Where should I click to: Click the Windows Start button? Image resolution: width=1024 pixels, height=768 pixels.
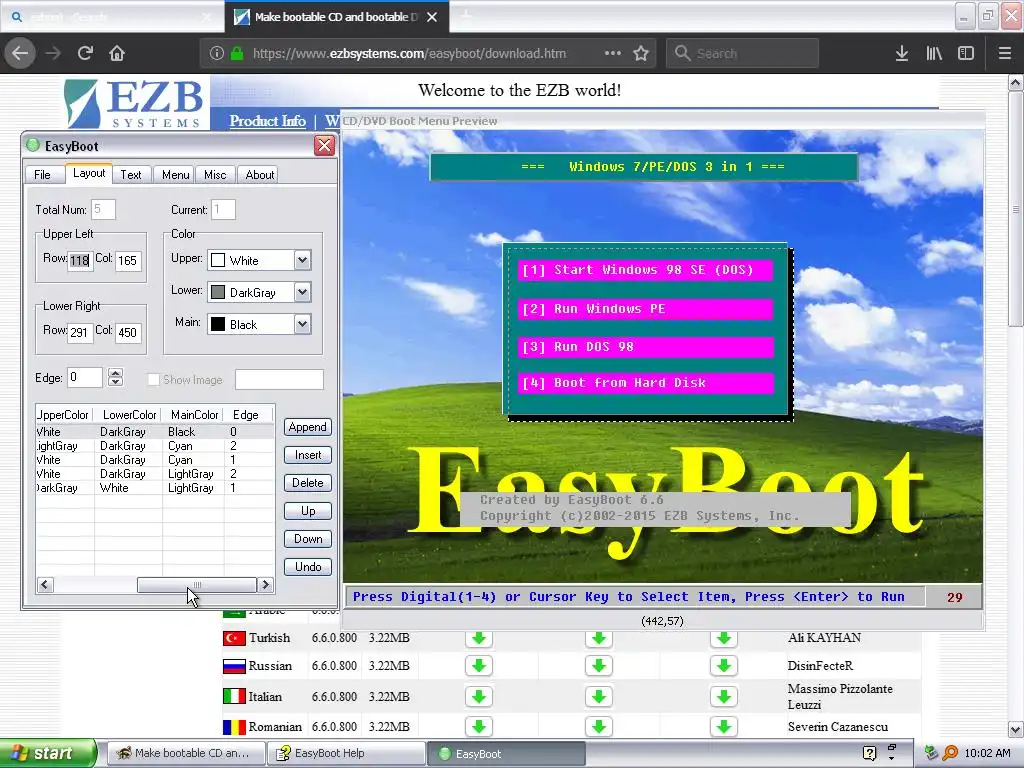(x=47, y=753)
